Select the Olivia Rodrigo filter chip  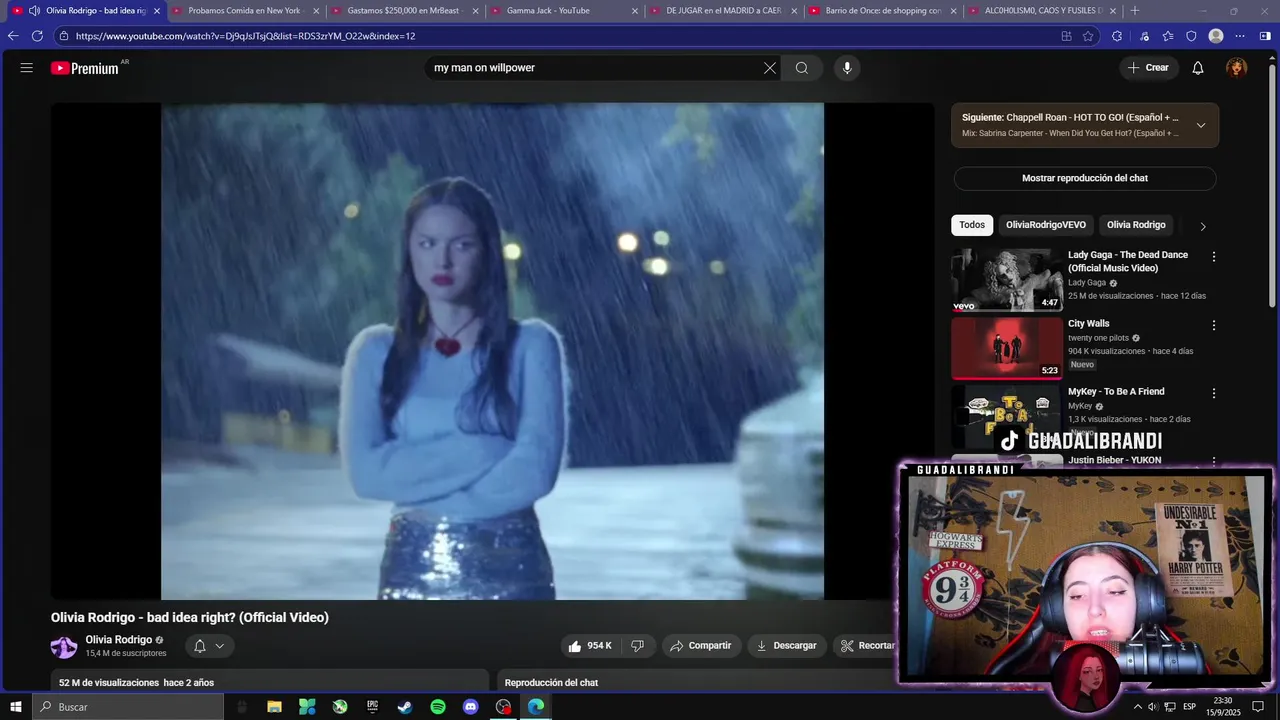pos(1136,225)
